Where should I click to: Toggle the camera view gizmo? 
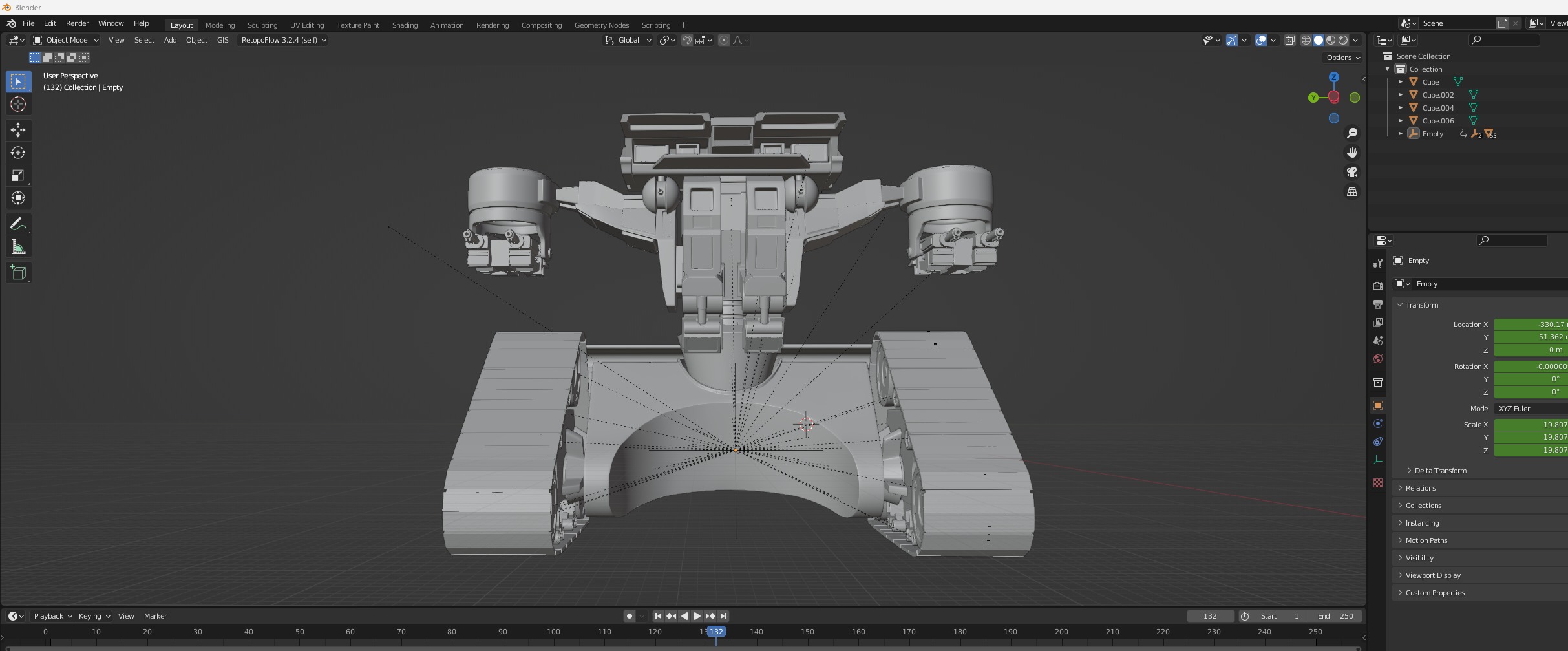click(x=1351, y=172)
